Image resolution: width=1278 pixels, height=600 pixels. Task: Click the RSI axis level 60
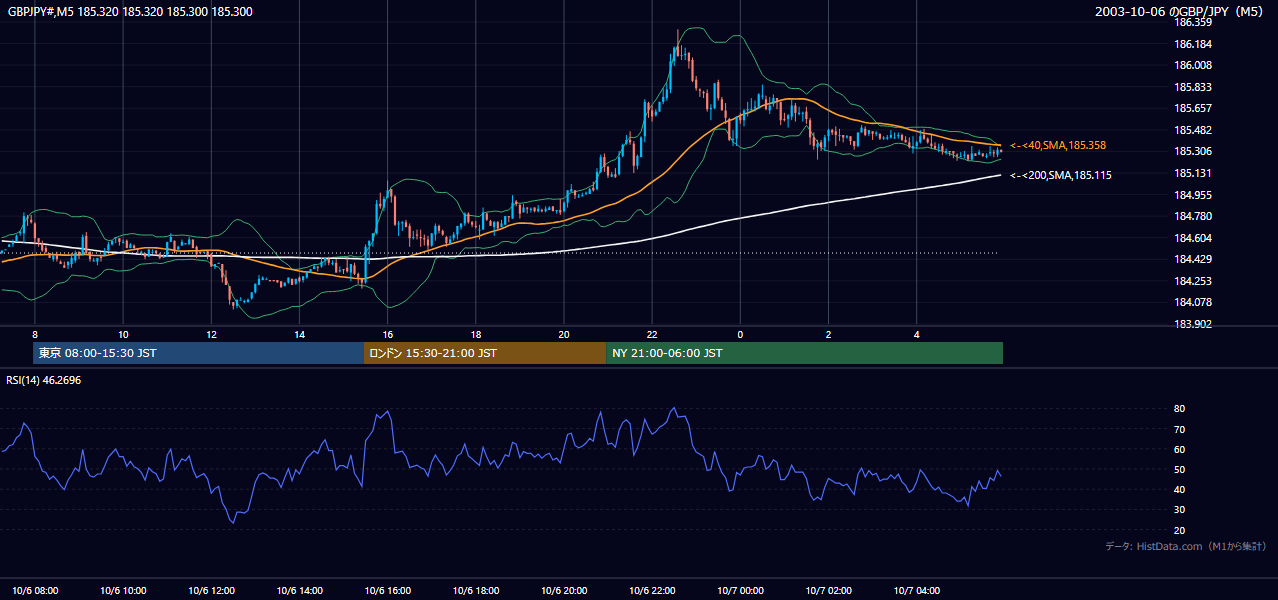coord(1180,449)
